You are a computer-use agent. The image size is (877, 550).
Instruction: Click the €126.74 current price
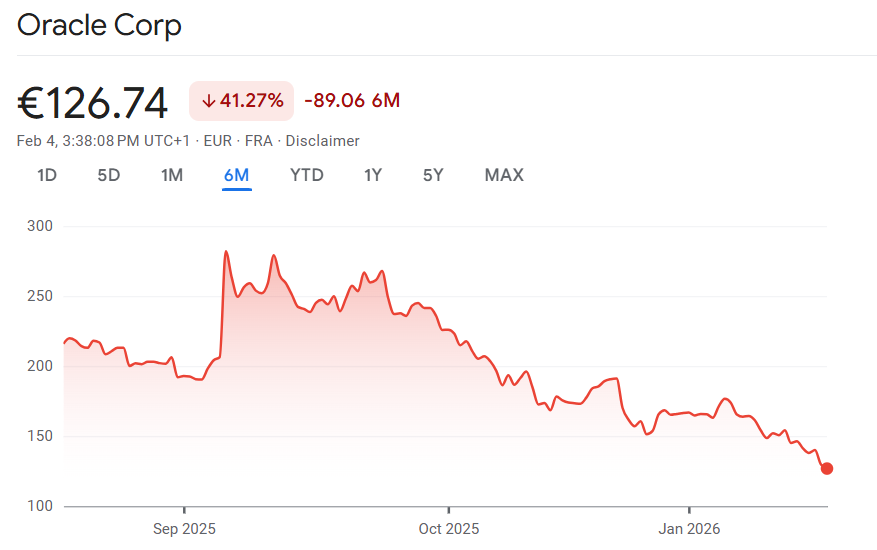[x=93, y=102]
